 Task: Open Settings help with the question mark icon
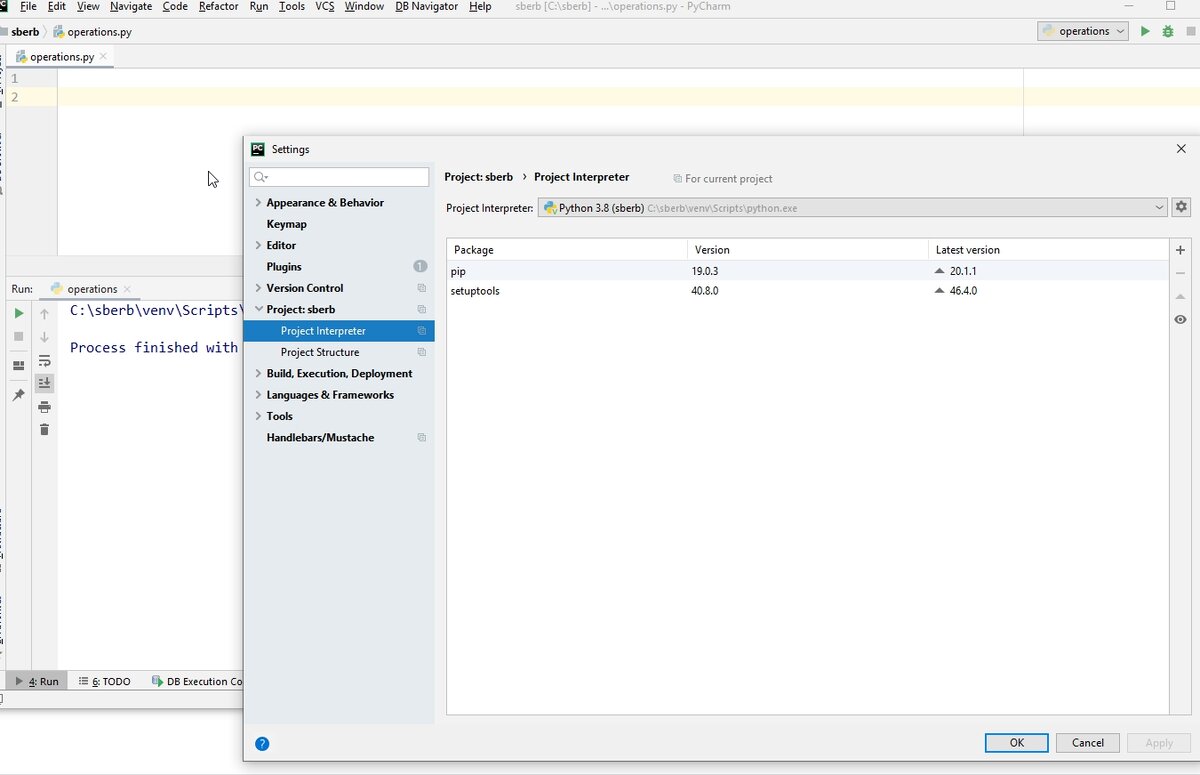tap(262, 744)
